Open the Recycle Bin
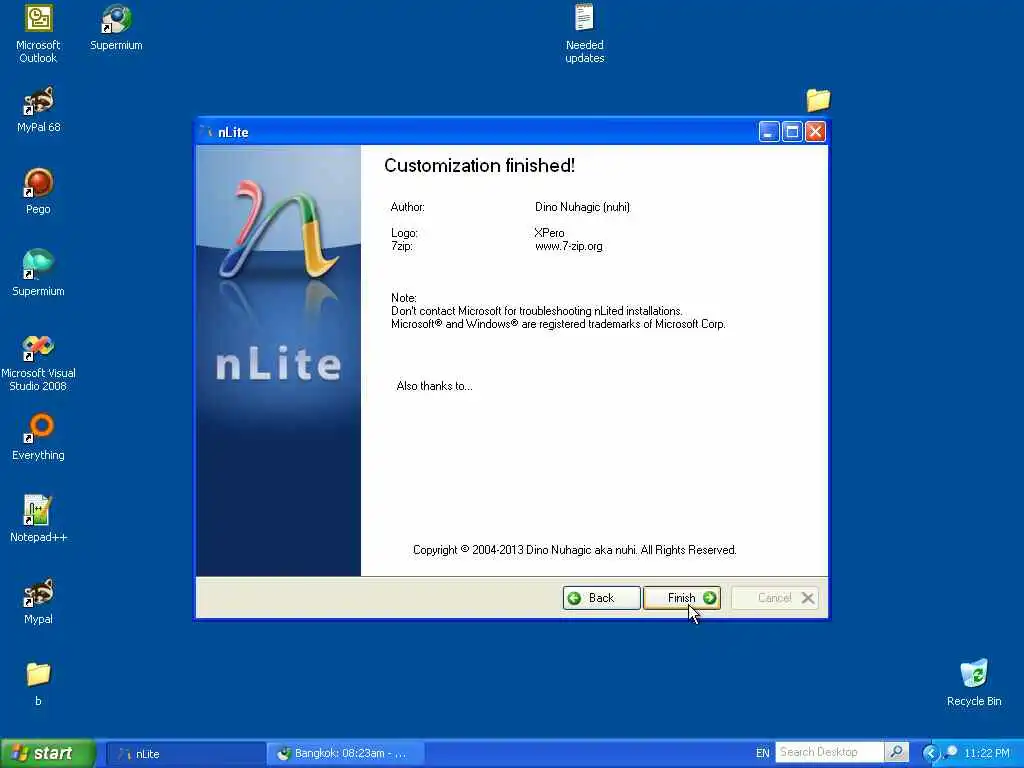1024x768 pixels. click(x=974, y=683)
